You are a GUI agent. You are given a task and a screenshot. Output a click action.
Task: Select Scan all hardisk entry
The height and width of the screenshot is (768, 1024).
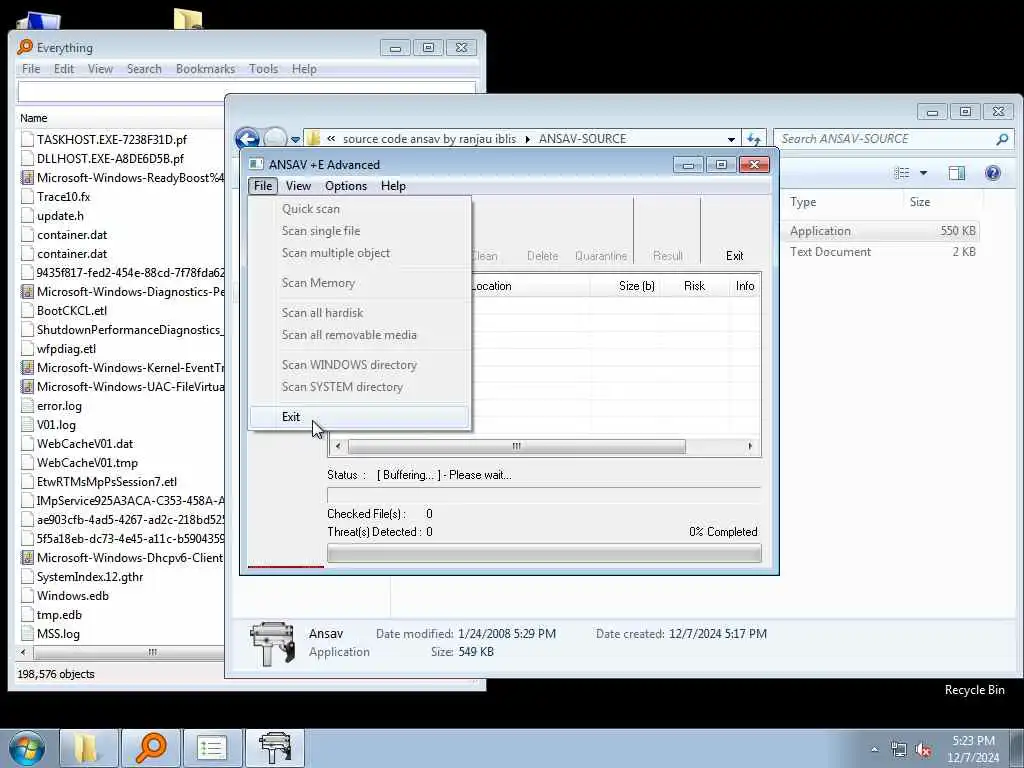(359, 313)
